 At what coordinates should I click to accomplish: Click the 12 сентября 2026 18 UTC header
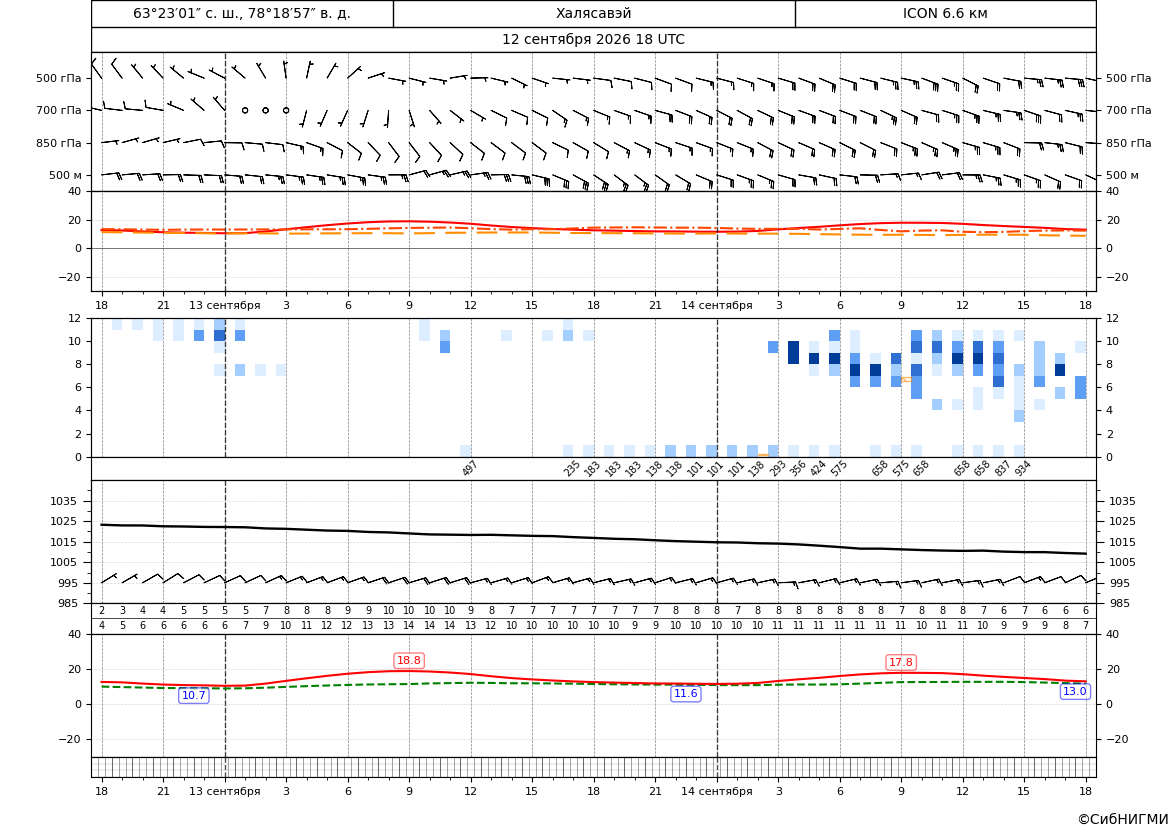point(593,40)
